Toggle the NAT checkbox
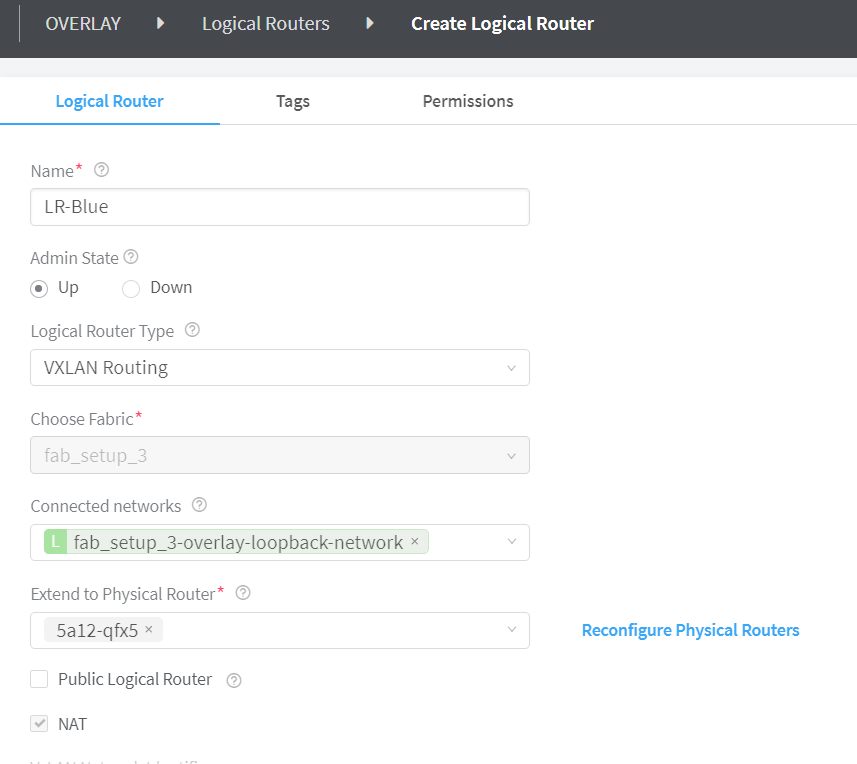The width and height of the screenshot is (857, 764). [x=39, y=724]
